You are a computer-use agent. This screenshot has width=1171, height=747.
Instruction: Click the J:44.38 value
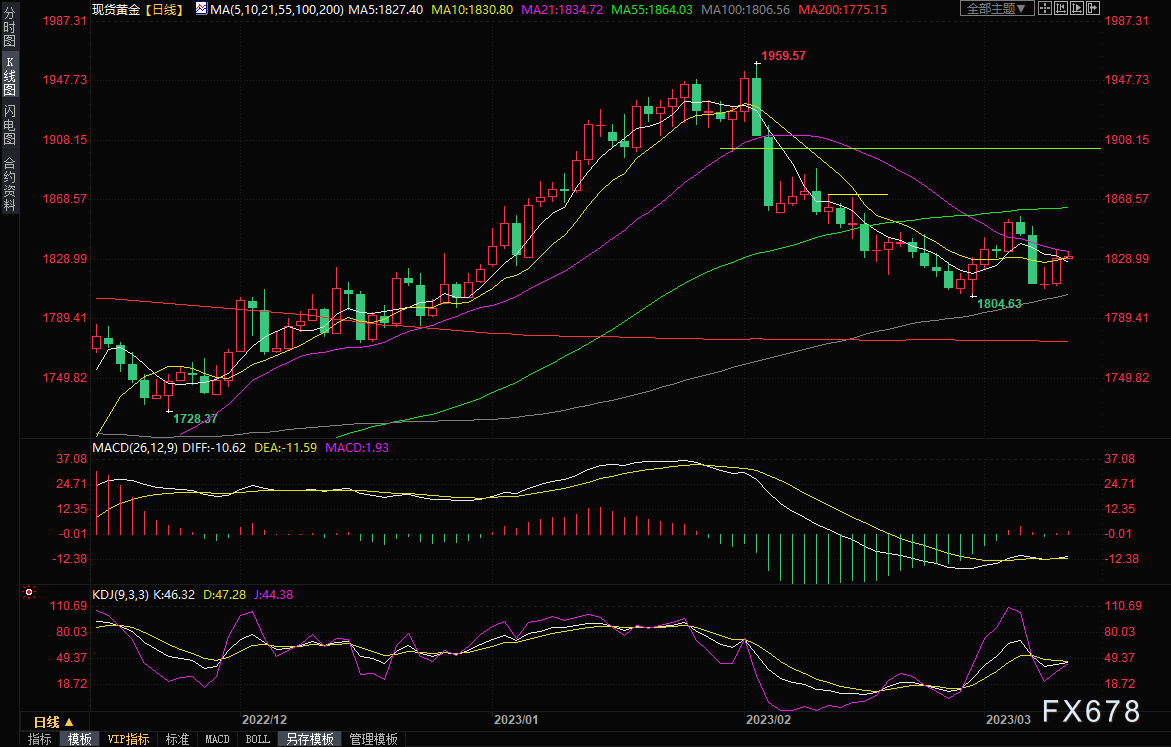click(x=273, y=595)
